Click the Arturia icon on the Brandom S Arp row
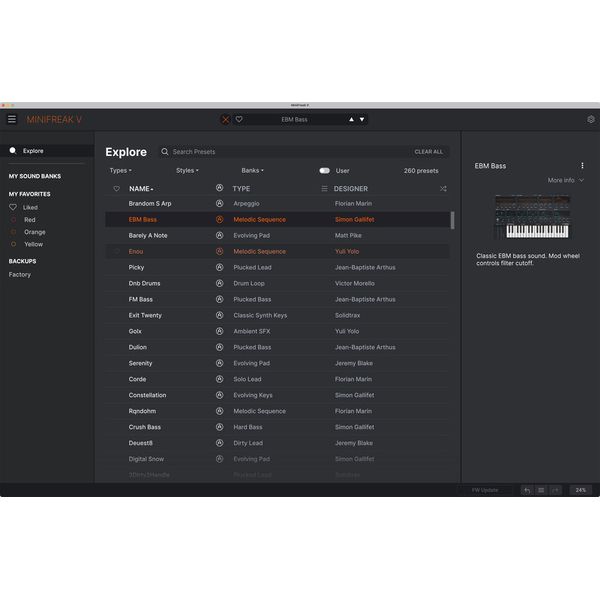Screen dimensions: 600x600 (x=219, y=204)
